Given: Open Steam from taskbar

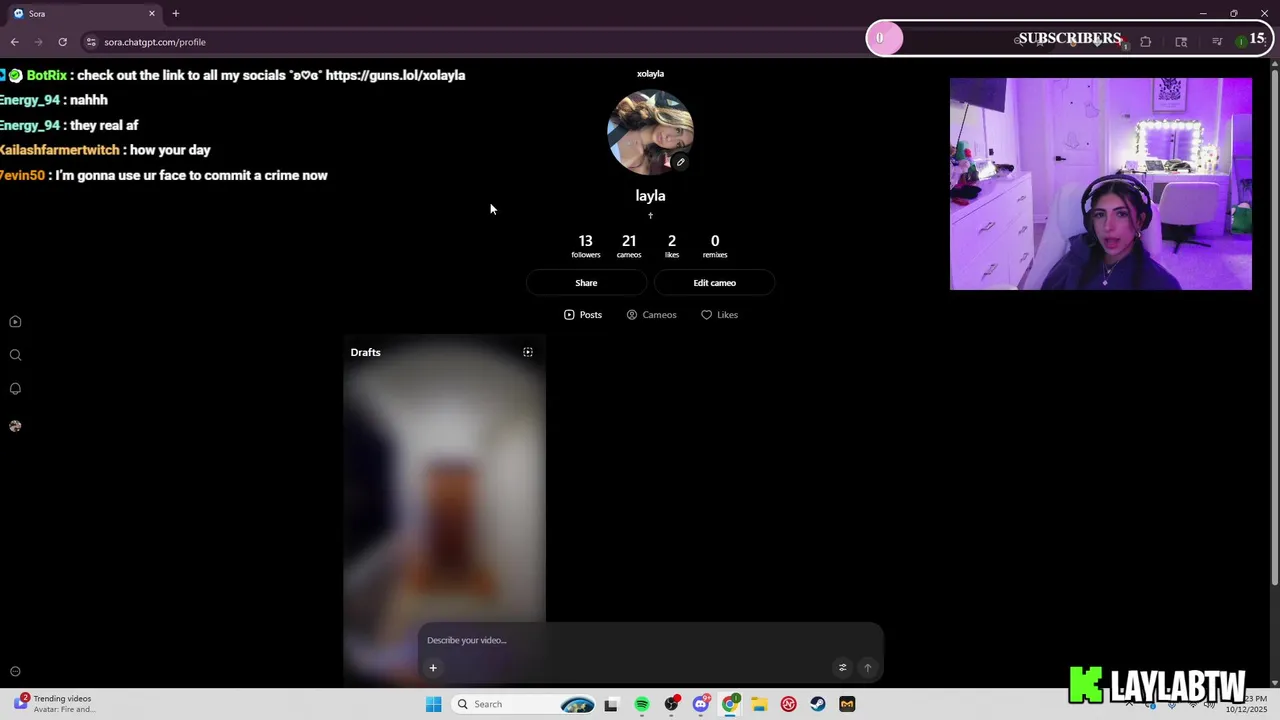Looking at the screenshot, I should pos(818,704).
